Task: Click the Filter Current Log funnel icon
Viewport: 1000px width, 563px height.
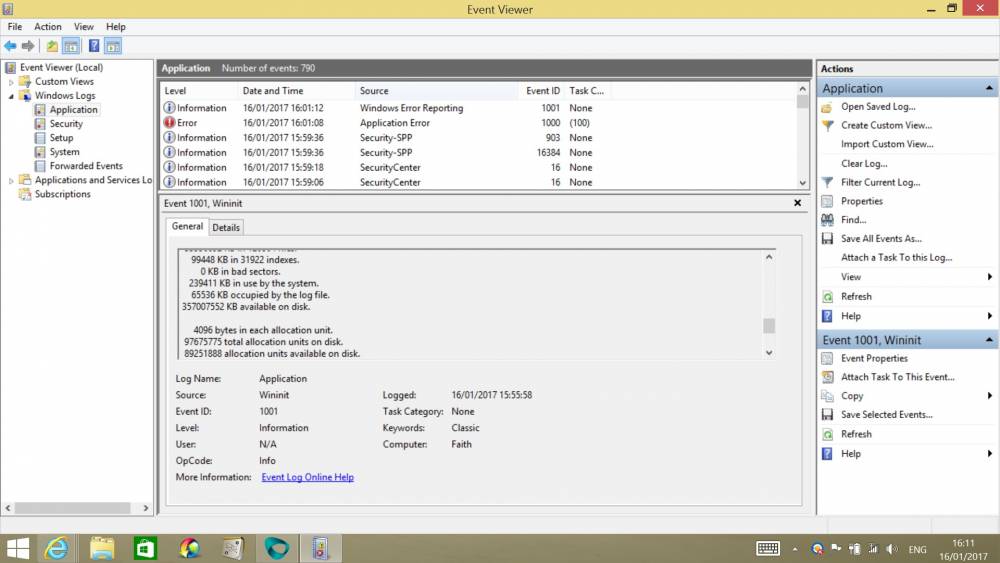Action: [x=827, y=182]
